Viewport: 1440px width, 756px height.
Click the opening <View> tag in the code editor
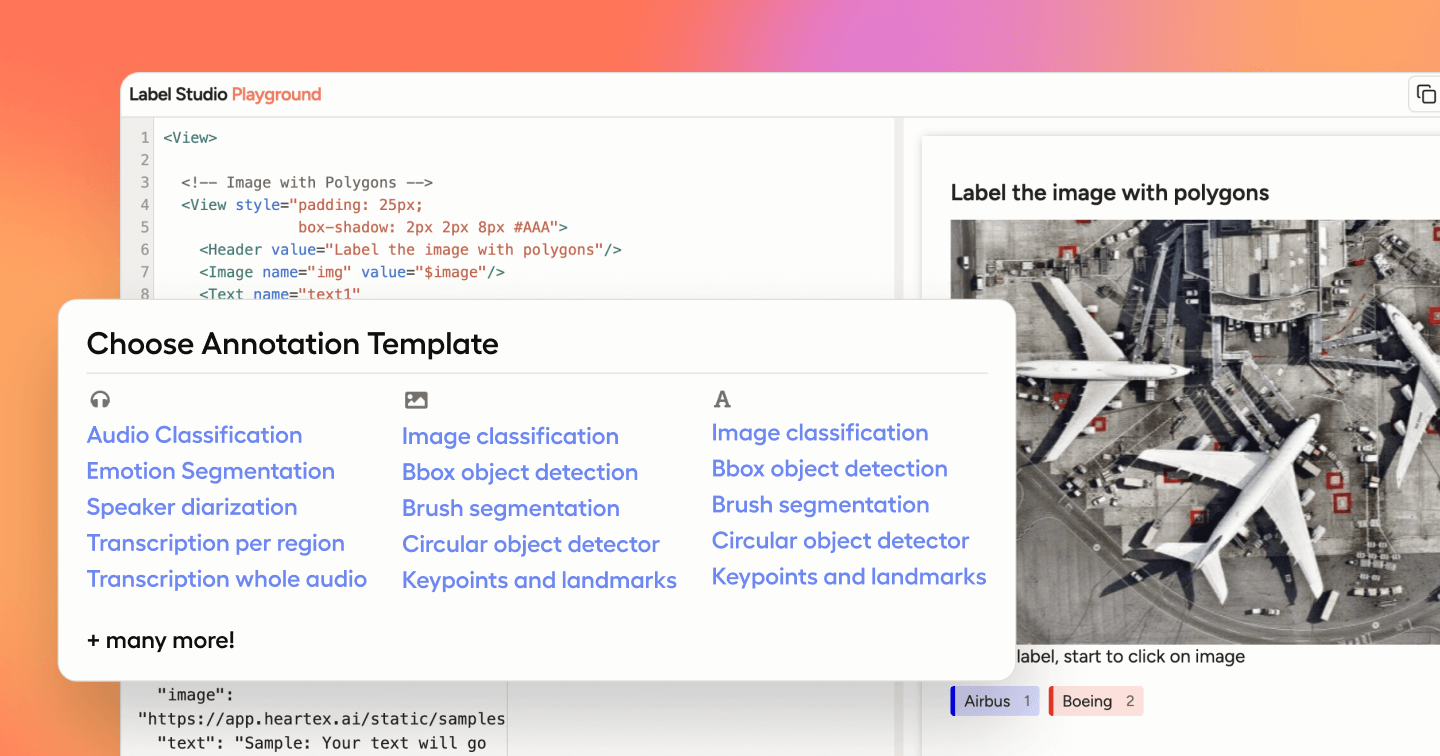click(190, 138)
